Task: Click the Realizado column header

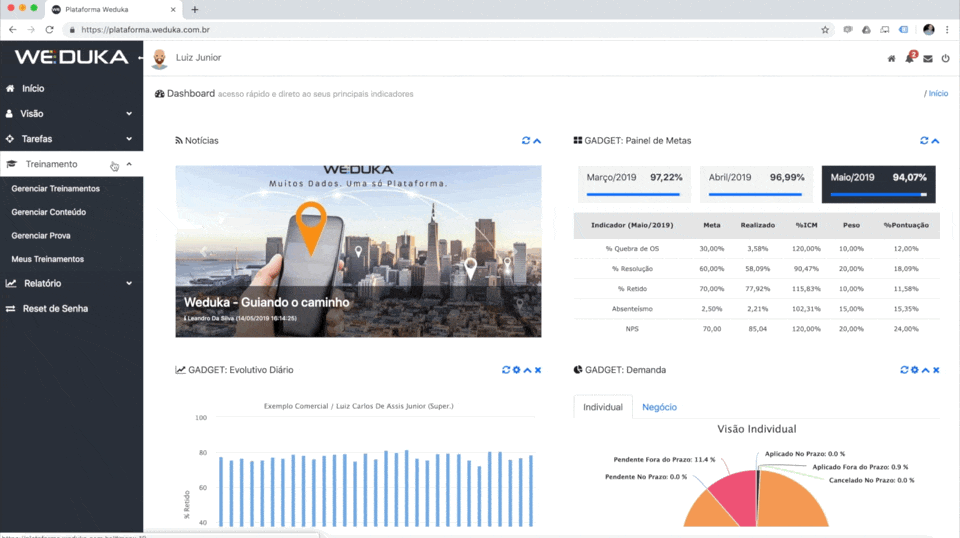Action: point(757,225)
